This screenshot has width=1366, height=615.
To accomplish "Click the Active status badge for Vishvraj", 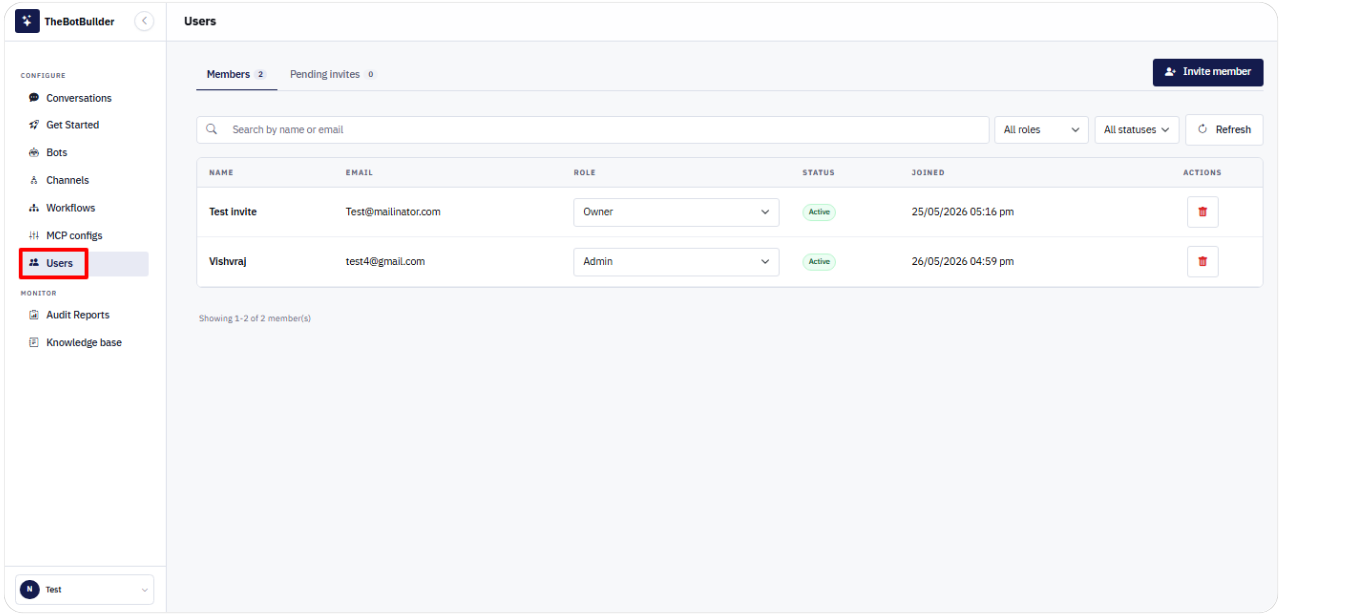I will point(819,261).
